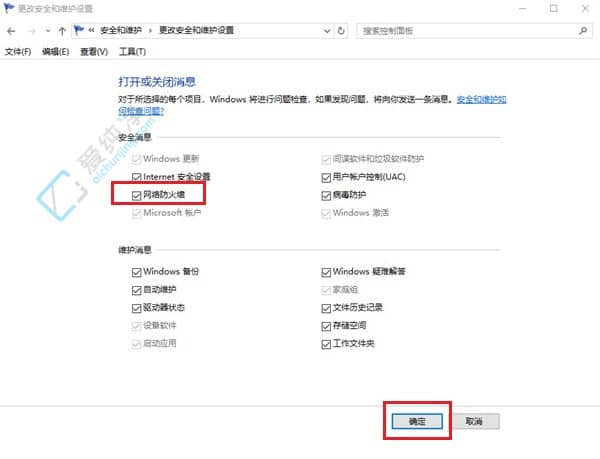Refresh the current page
Image resolution: width=600 pixels, height=459 pixels.
pyautogui.click(x=341, y=31)
